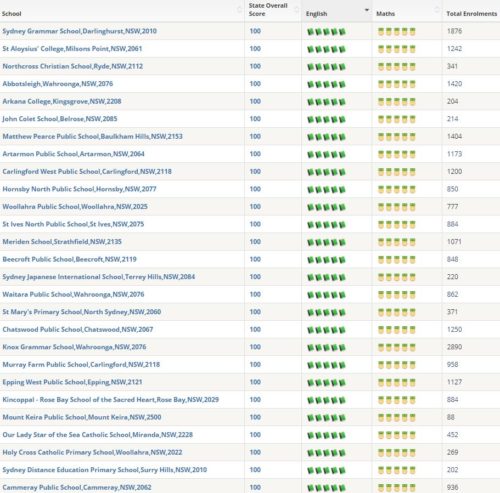Click English rating books for Mount Keira Public School

click(x=326, y=418)
